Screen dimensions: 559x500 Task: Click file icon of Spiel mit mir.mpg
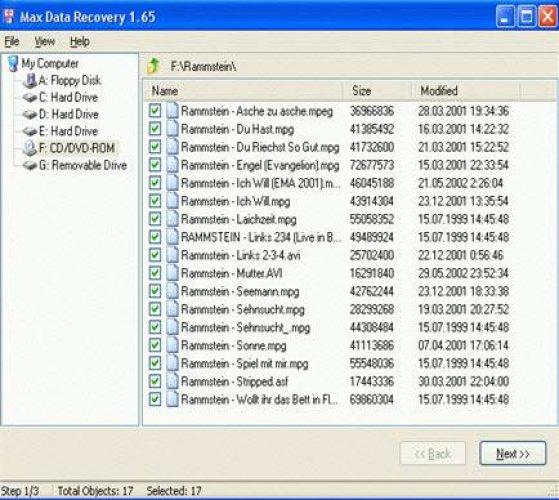(172, 363)
